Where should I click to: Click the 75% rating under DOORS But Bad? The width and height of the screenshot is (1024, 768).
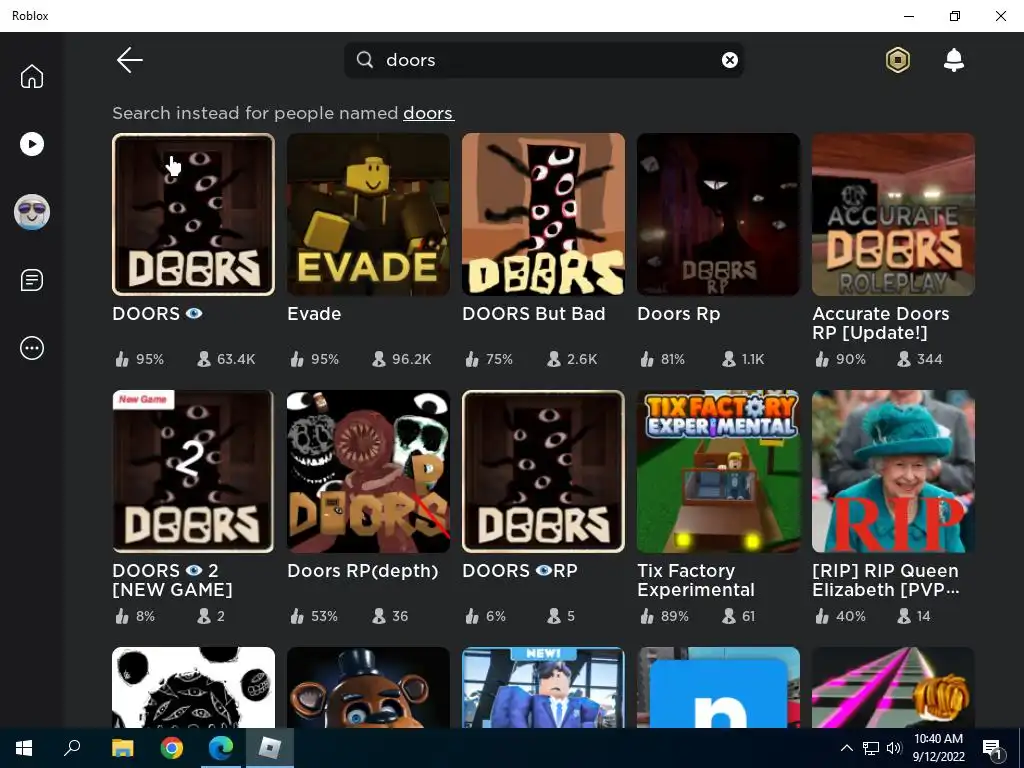tap(488, 359)
